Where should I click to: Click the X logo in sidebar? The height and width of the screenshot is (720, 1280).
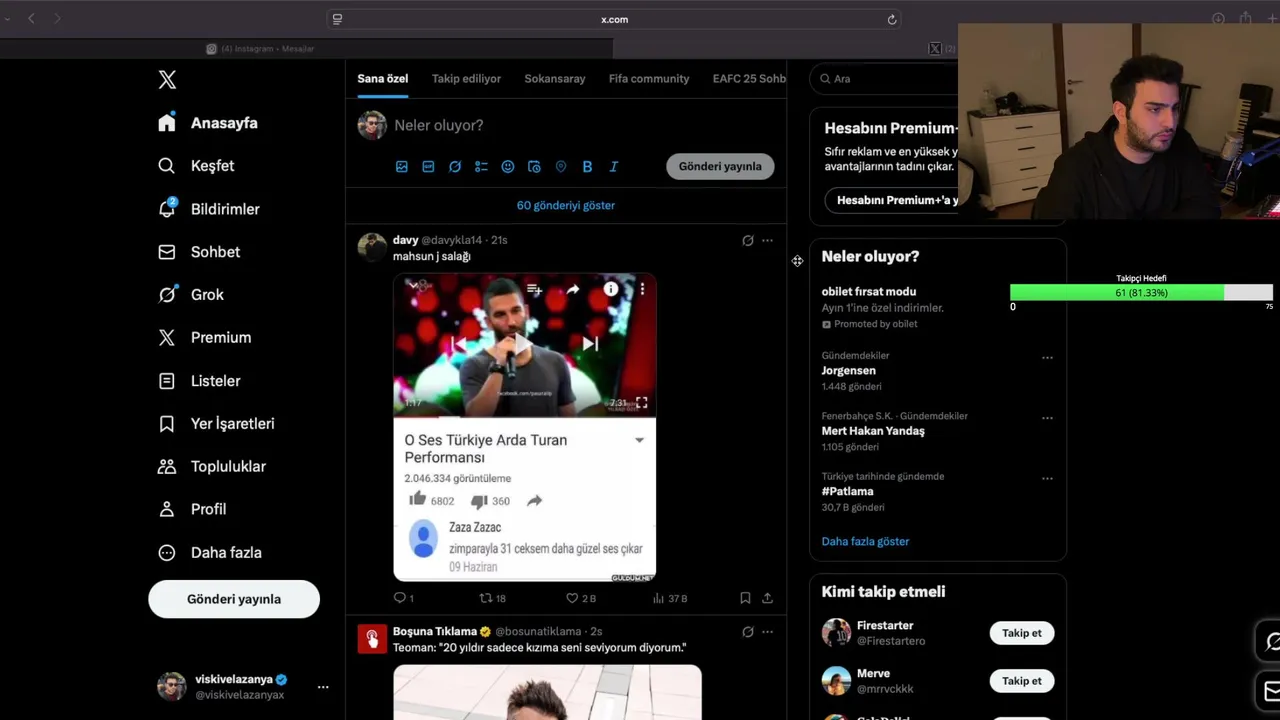[167, 80]
